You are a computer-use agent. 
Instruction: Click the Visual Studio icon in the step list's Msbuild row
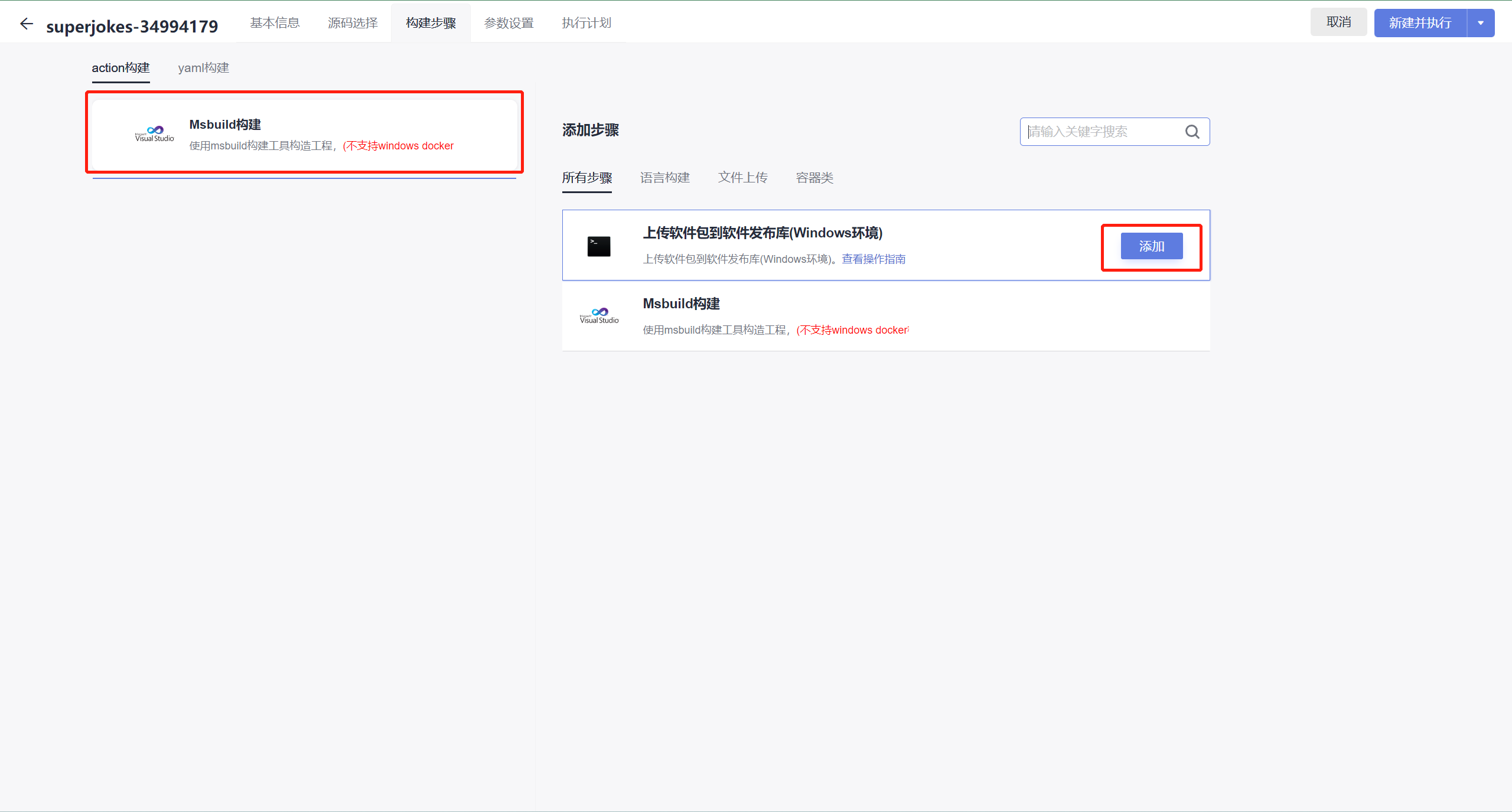(x=599, y=316)
